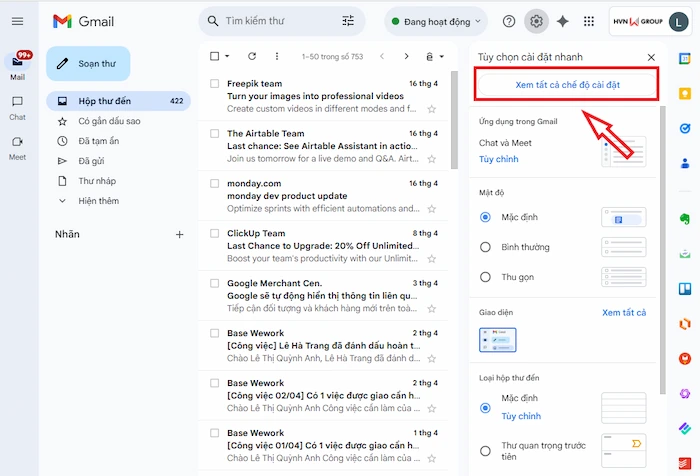This screenshot has height=476, width=700.
Task: Check the monday.com email checkbox
Action: click(214, 183)
